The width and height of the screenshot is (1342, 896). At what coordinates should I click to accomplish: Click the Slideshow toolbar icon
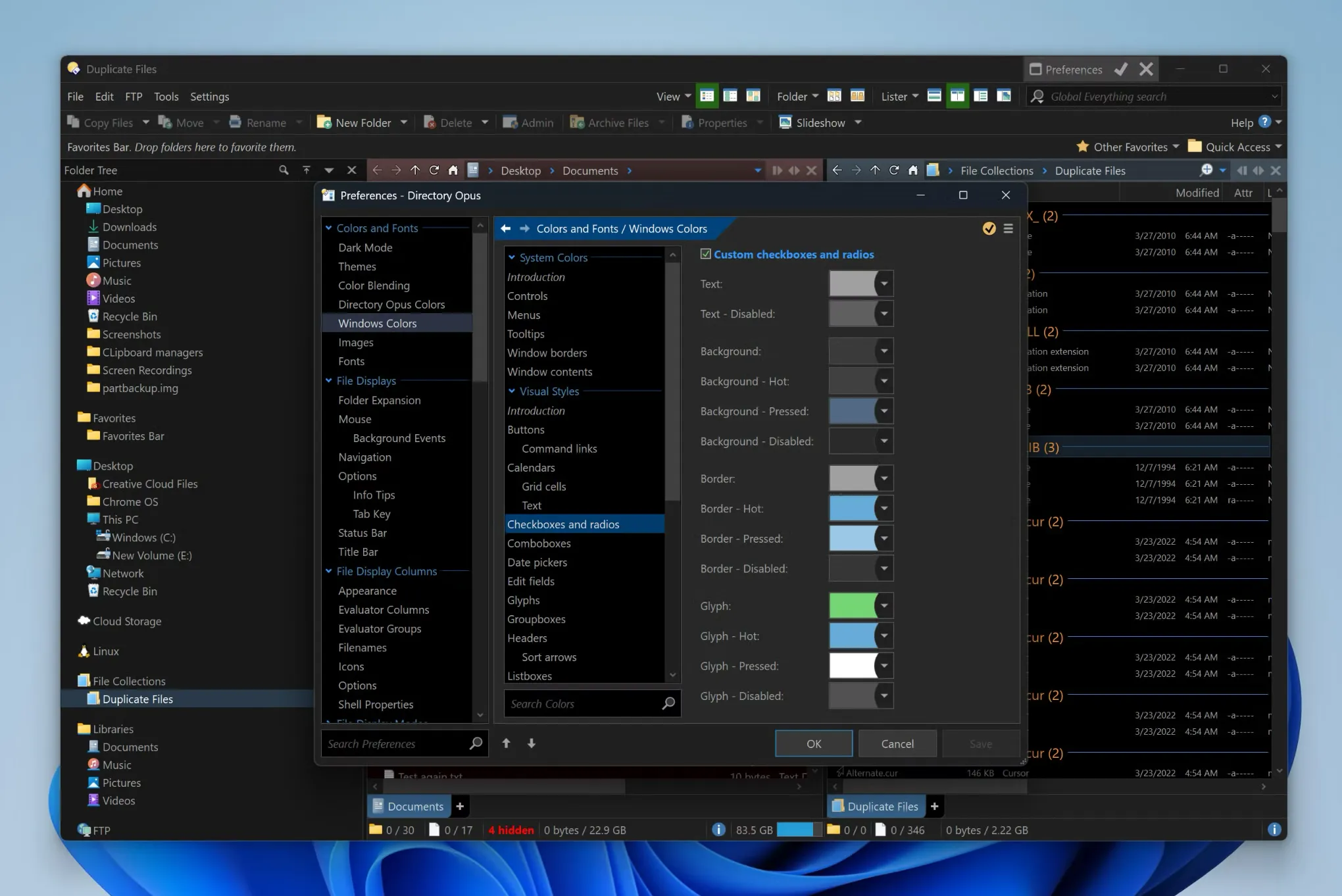click(x=785, y=122)
